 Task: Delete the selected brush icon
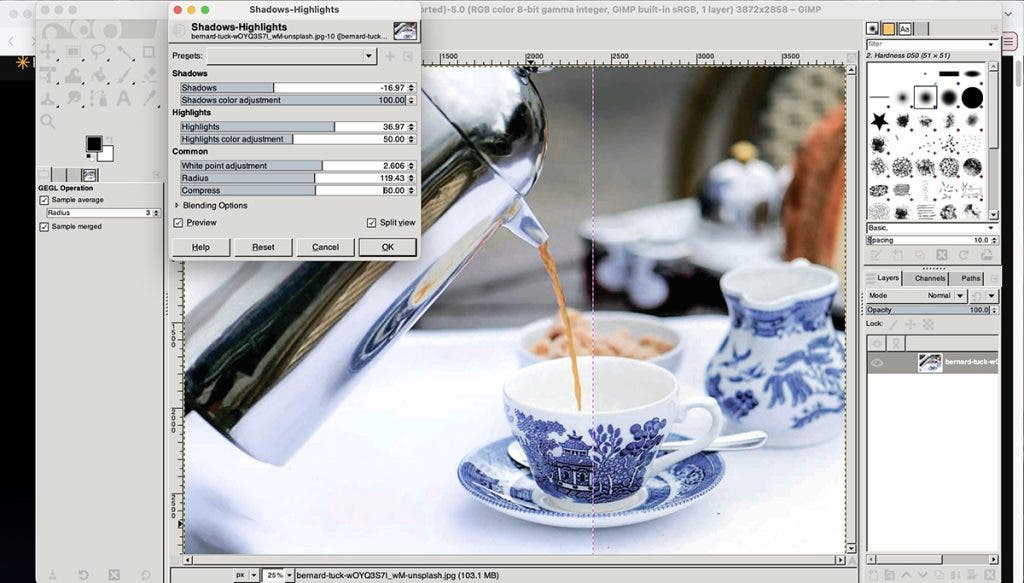941,255
